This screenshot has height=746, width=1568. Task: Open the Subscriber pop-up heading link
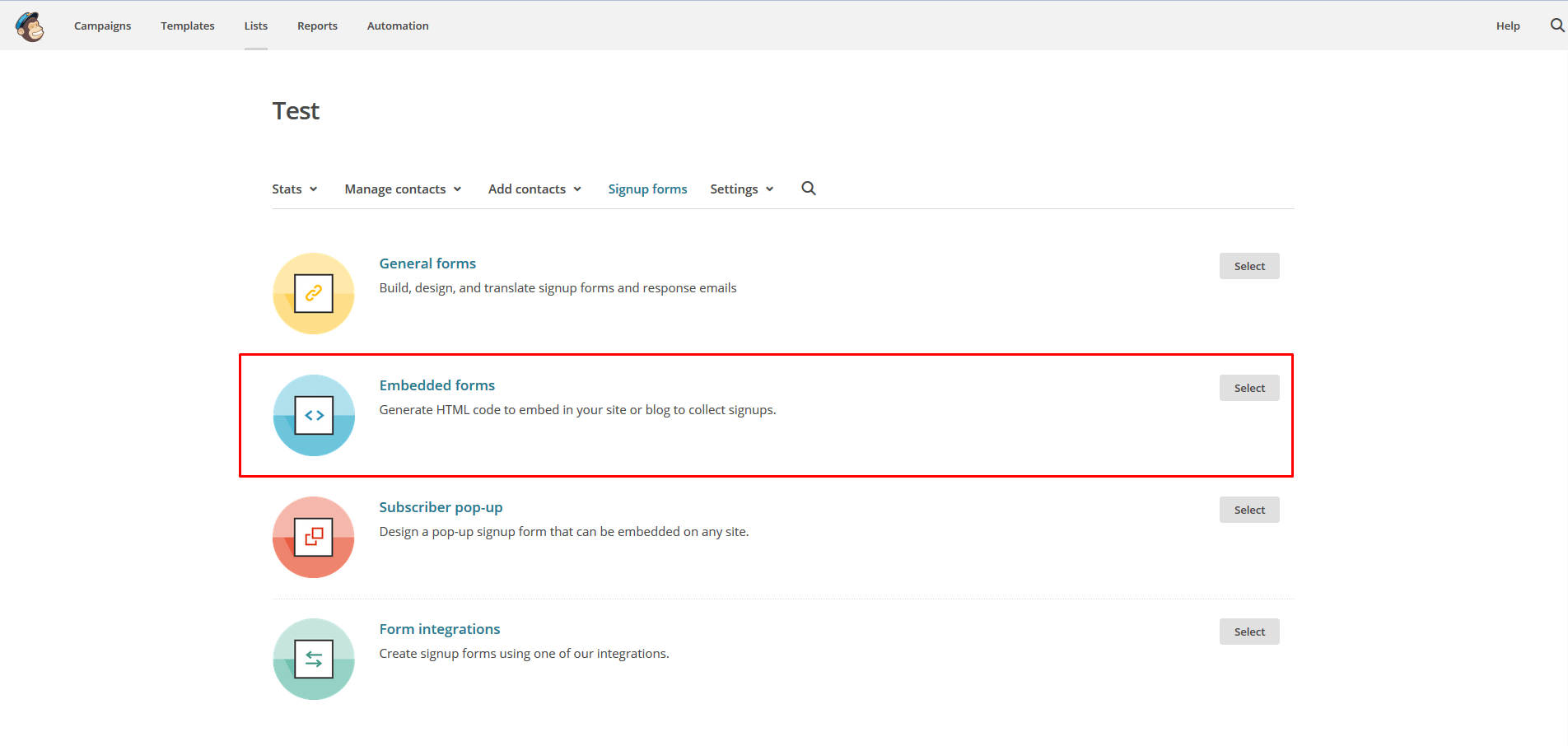click(x=441, y=507)
